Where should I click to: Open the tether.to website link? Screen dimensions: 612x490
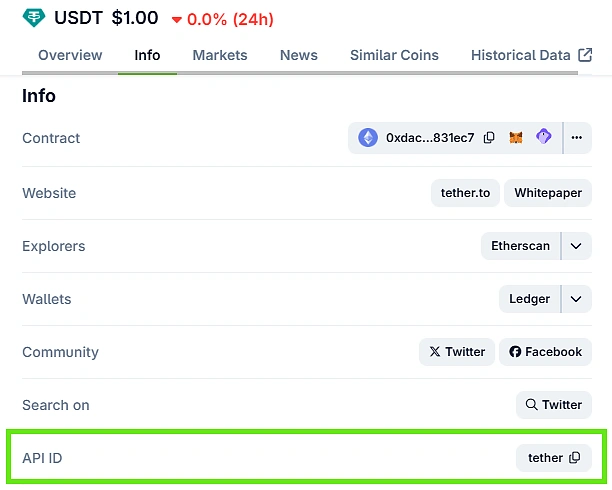point(465,193)
